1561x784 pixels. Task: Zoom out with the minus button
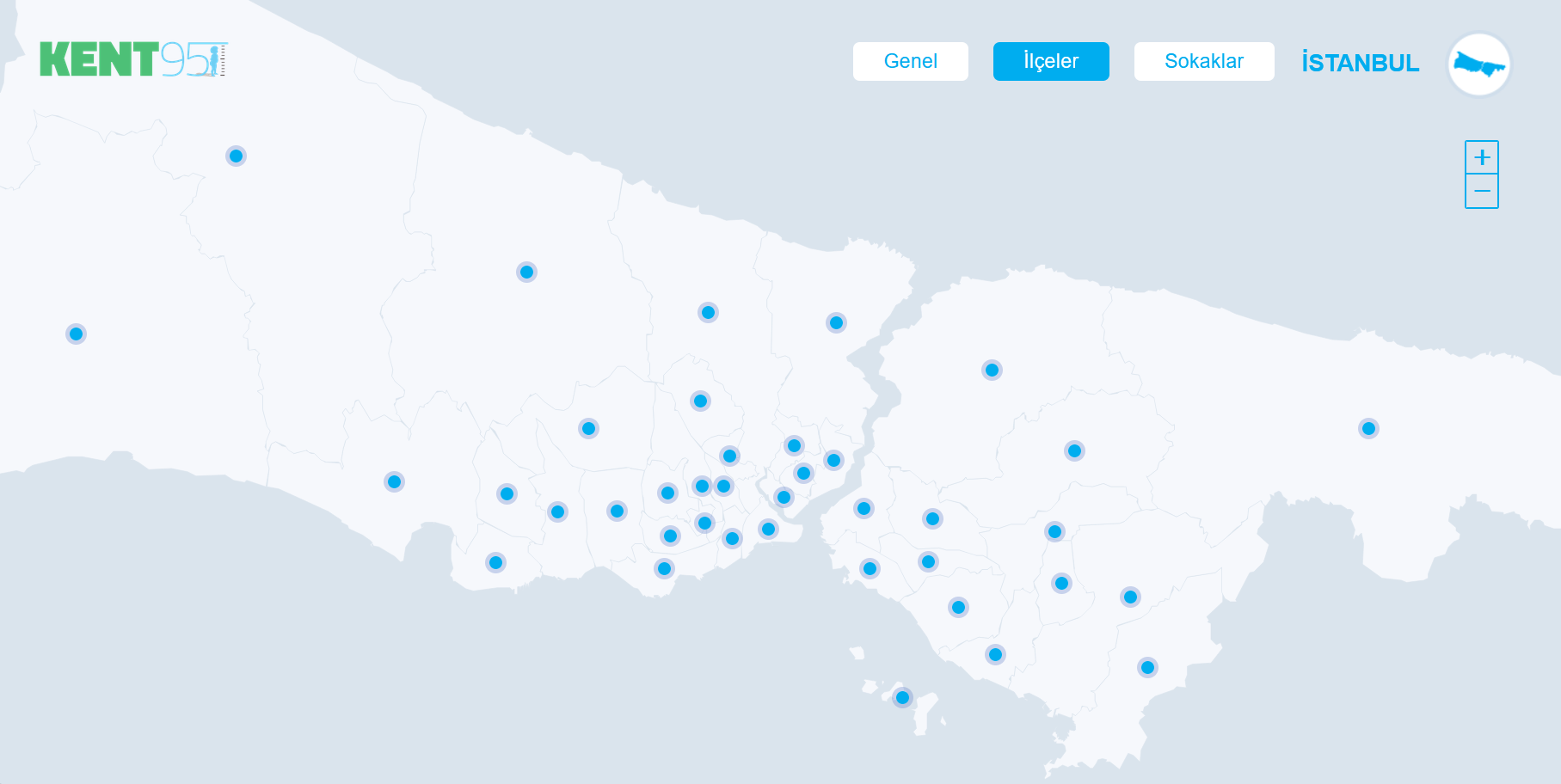[1482, 191]
